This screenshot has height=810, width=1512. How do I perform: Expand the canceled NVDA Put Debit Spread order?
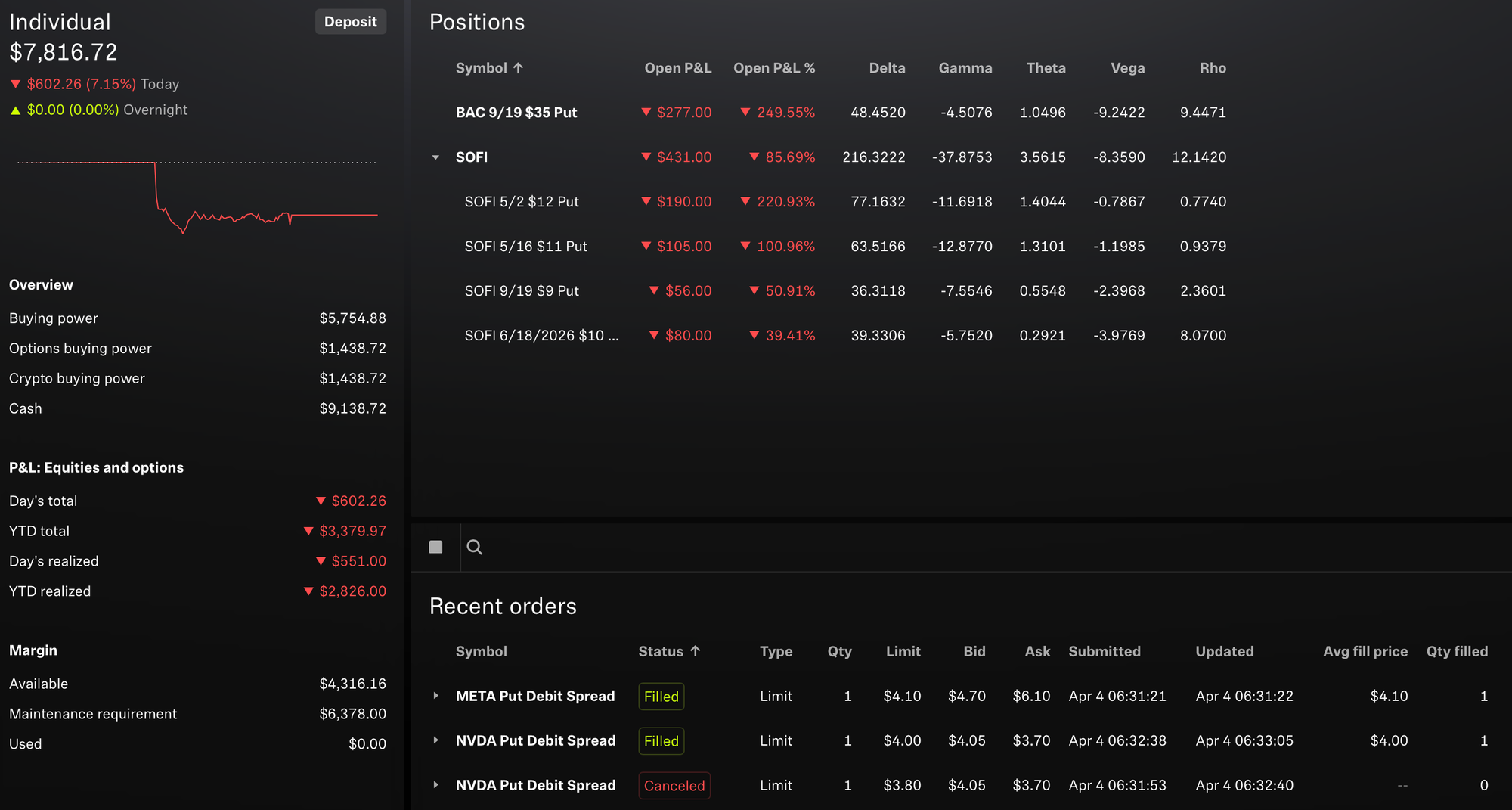pyautogui.click(x=435, y=785)
